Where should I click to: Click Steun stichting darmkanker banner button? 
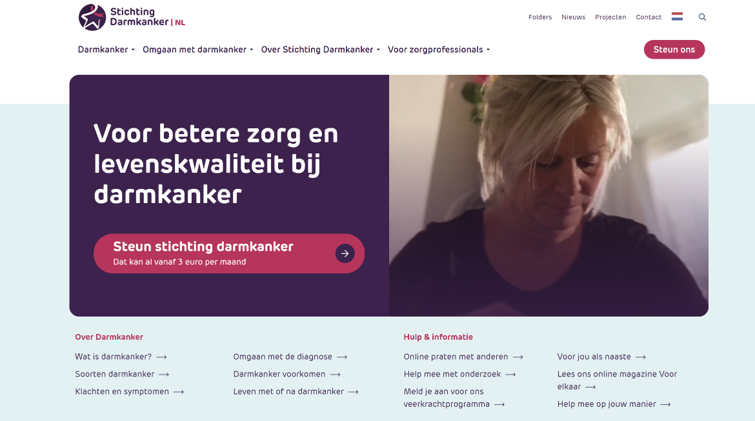coord(229,253)
